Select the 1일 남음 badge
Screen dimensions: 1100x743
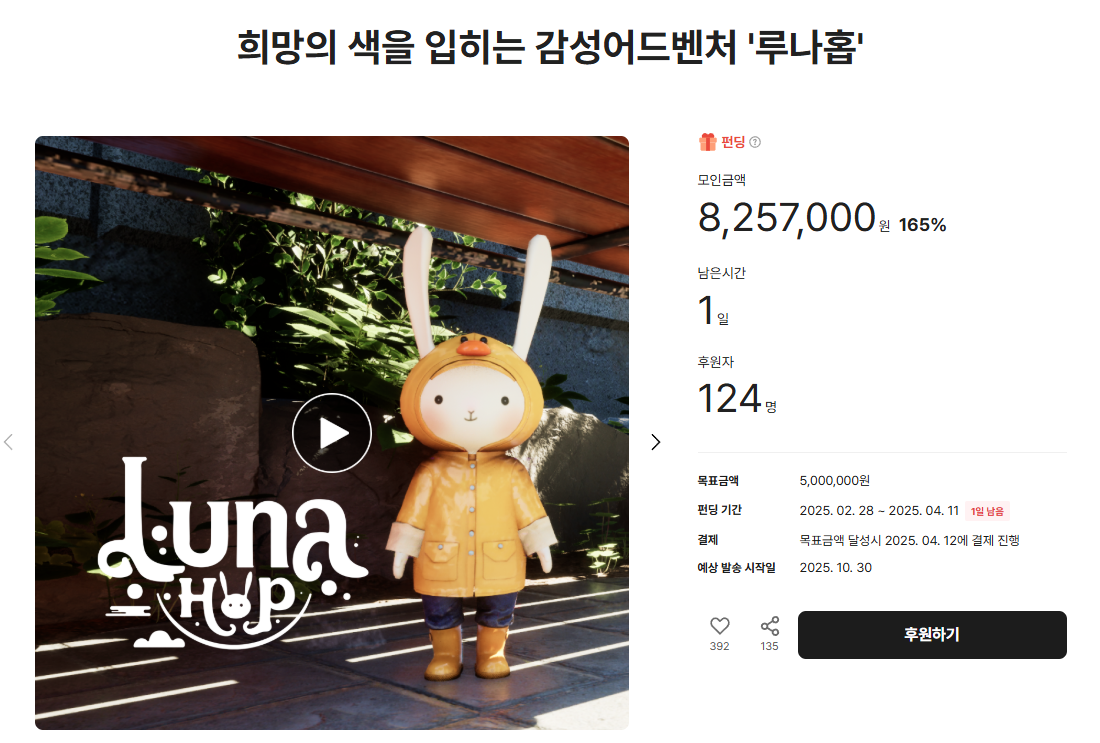pyautogui.click(x=987, y=511)
